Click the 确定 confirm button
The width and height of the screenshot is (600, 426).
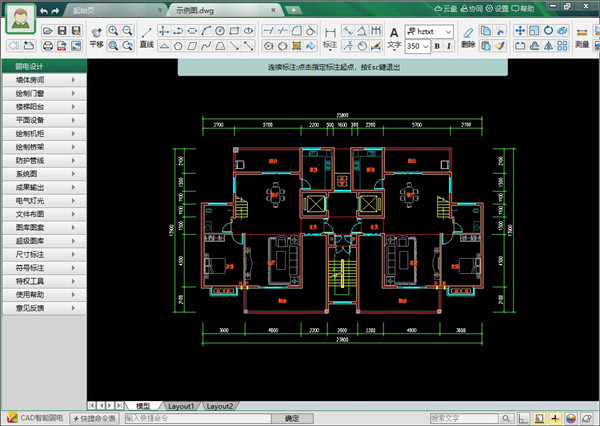[x=292, y=418]
